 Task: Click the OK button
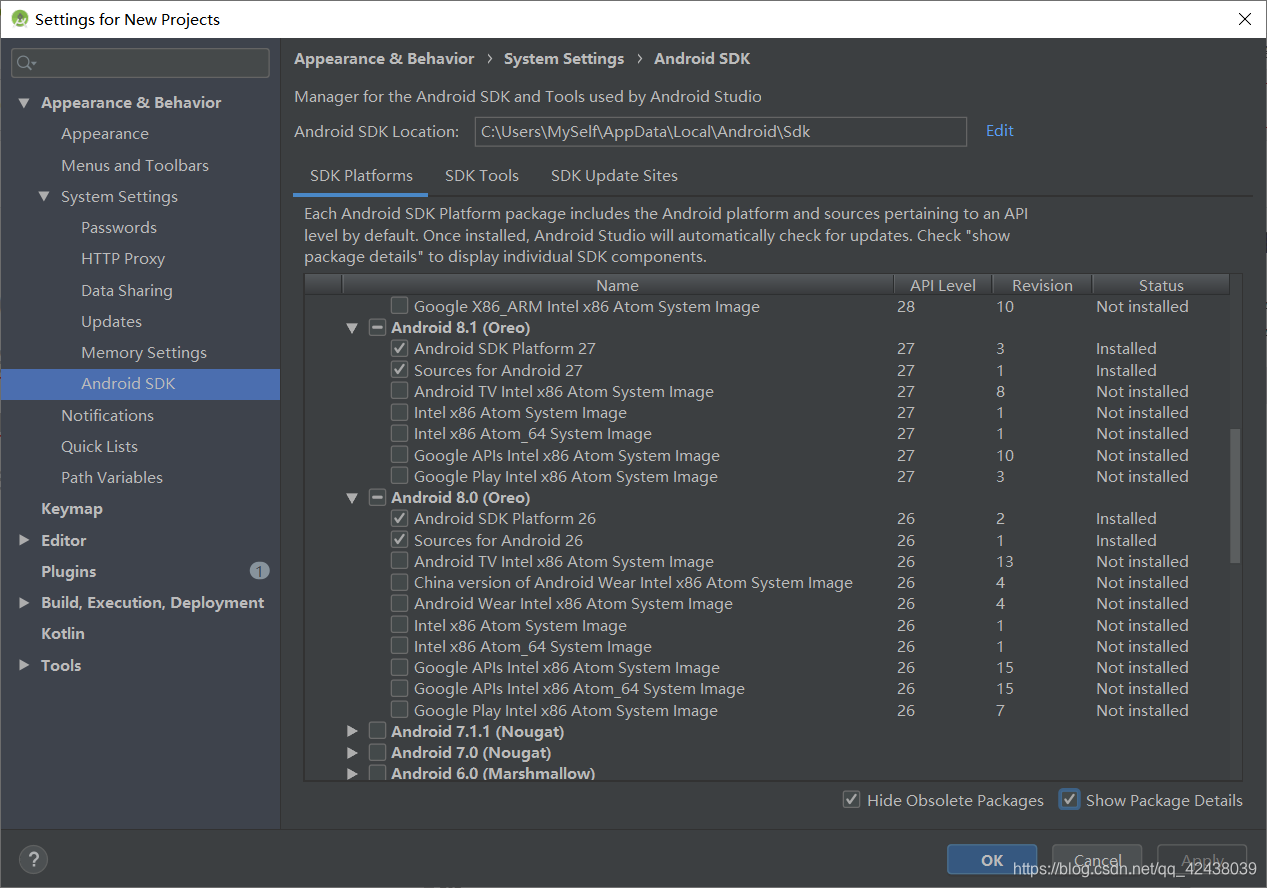click(x=992, y=860)
